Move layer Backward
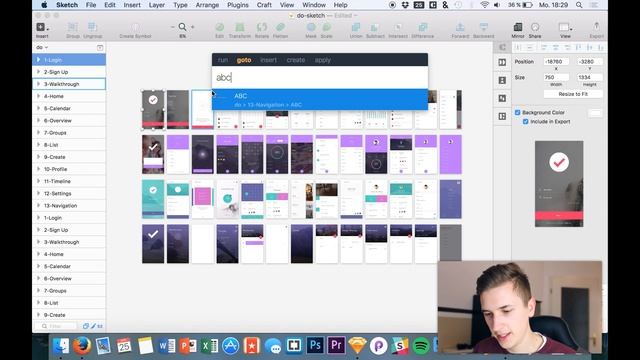 (x=484, y=27)
